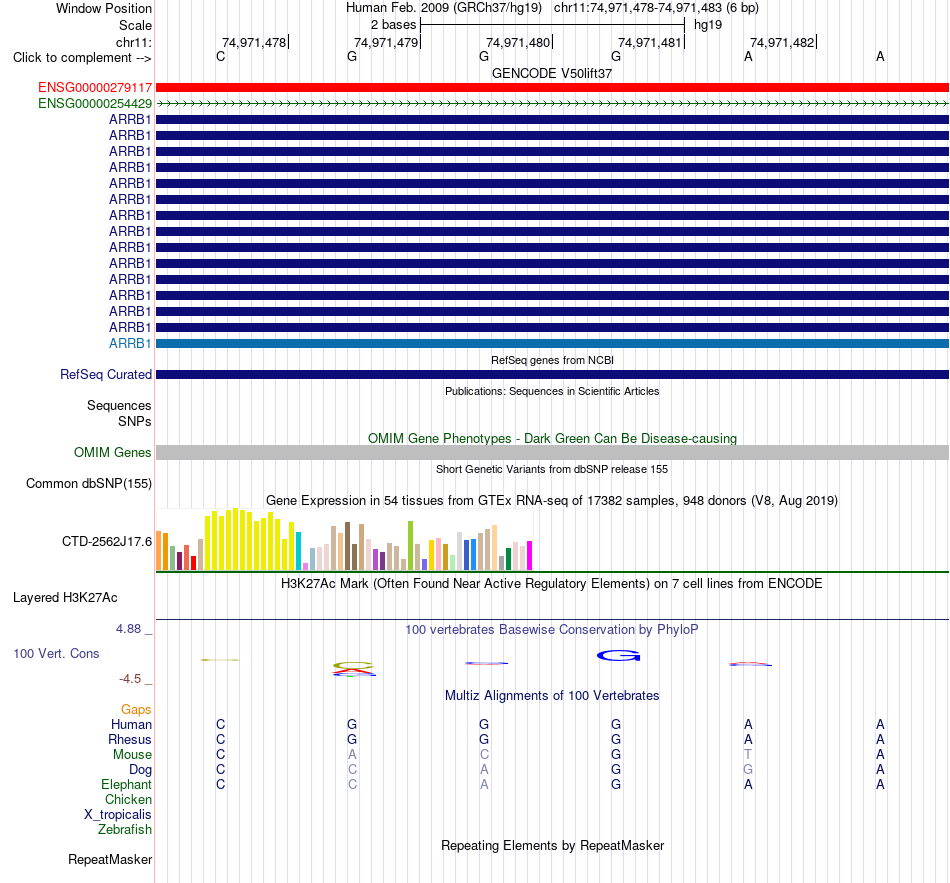Click the light blue ARRB1 transcript bar
Viewport: 950px width, 883px height.
click(x=552, y=344)
